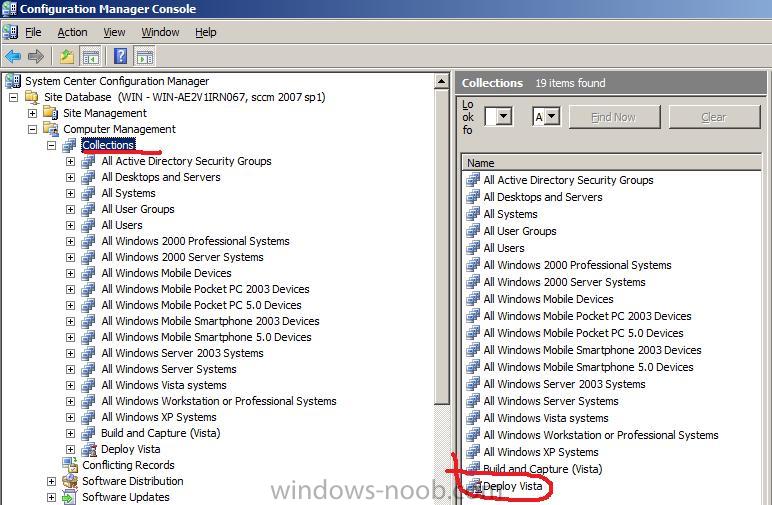The width and height of the screenshot is (772, 505).
Task: Select Build and Capture (Vista) in results list
Action: (543, 469)
